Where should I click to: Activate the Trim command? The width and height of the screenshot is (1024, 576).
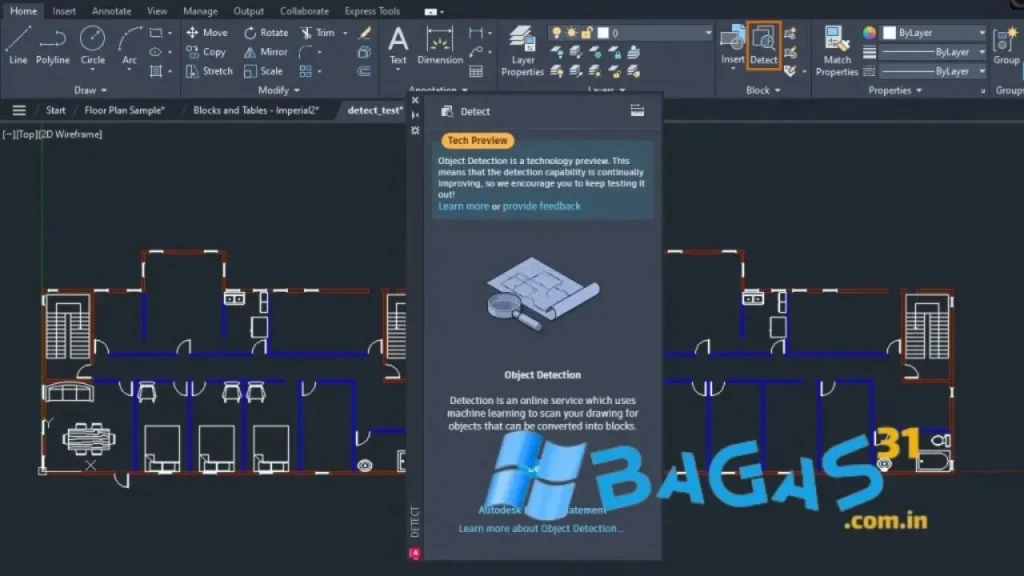click(317, 33)
